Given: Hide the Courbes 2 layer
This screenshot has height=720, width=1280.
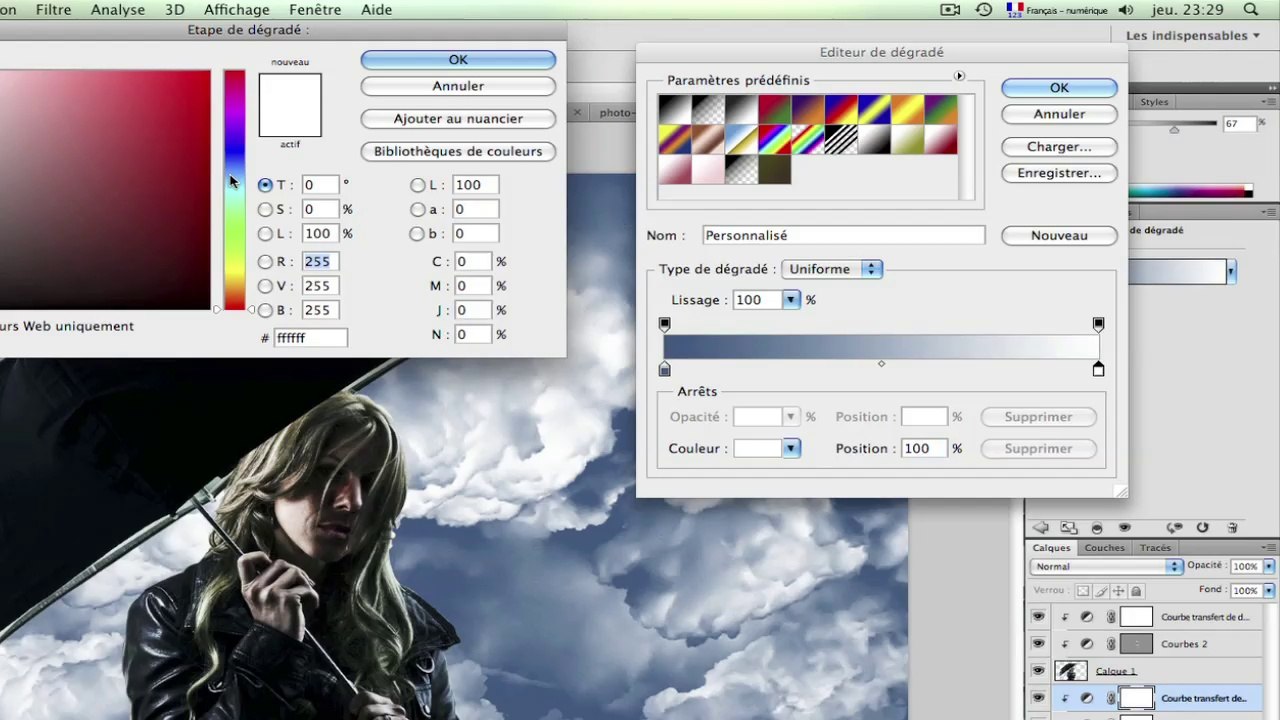Looking at the screenshot, I should coord(1038,644).
